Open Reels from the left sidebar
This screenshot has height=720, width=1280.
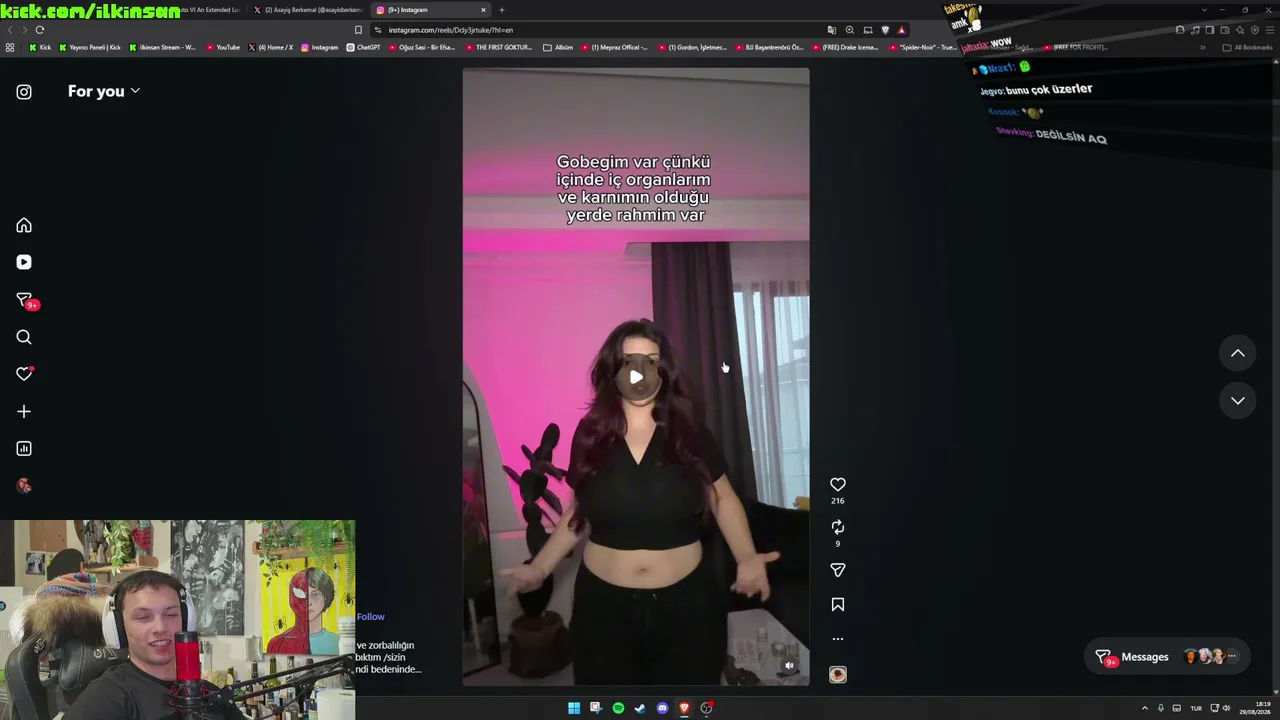pos(24,262)
